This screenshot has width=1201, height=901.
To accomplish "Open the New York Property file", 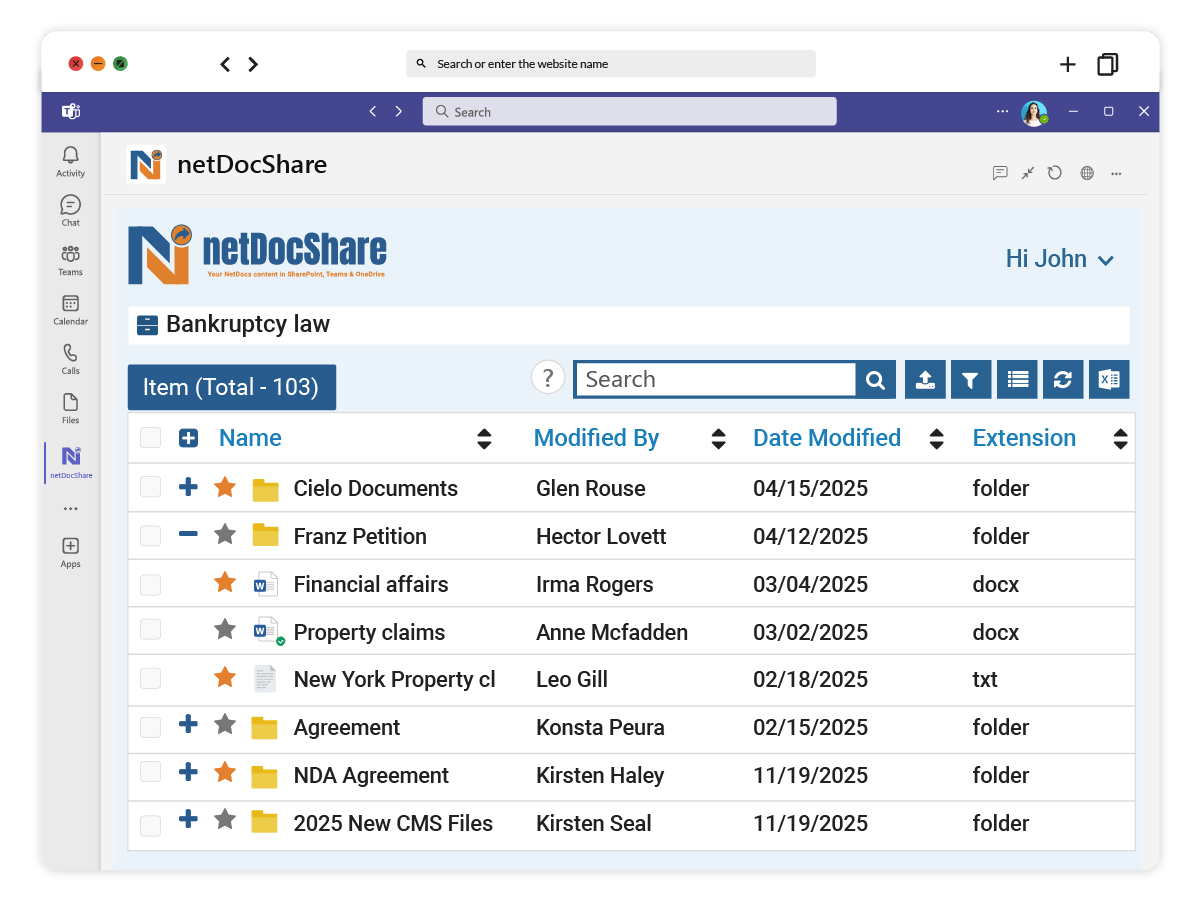I will [395, 679].
